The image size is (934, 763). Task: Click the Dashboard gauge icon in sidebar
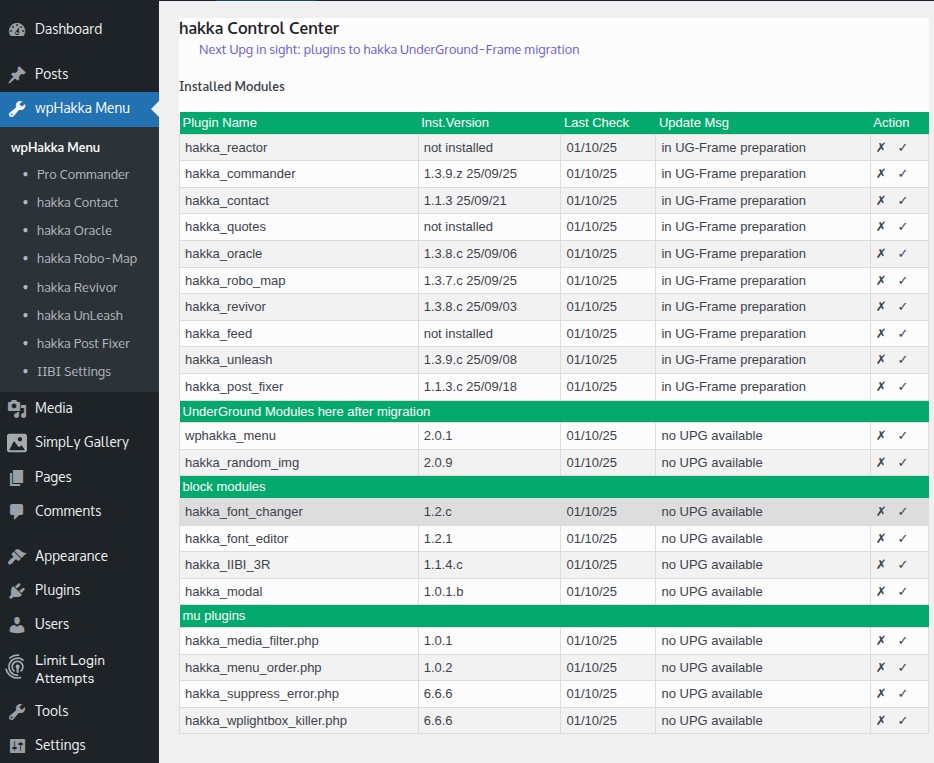(x=17, y=29)
